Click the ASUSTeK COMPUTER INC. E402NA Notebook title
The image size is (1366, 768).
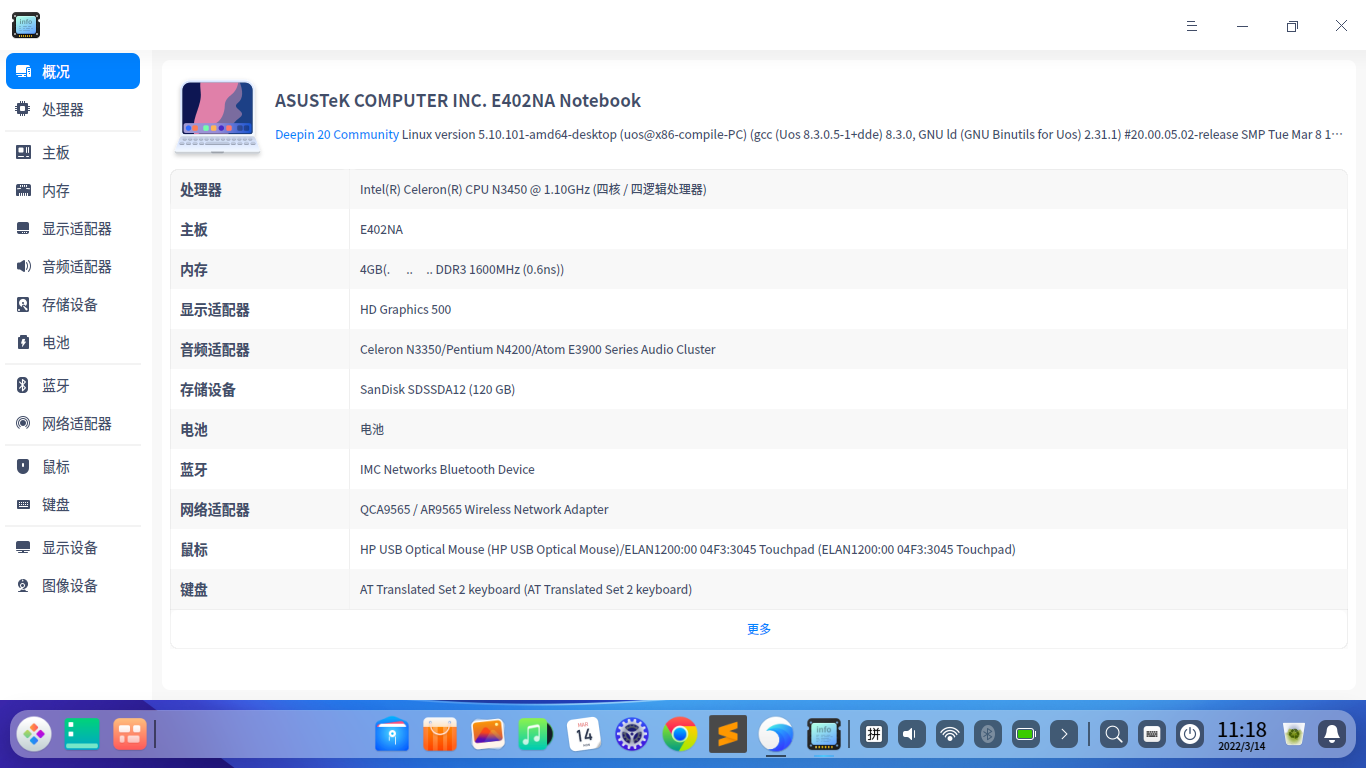point(458,100)
